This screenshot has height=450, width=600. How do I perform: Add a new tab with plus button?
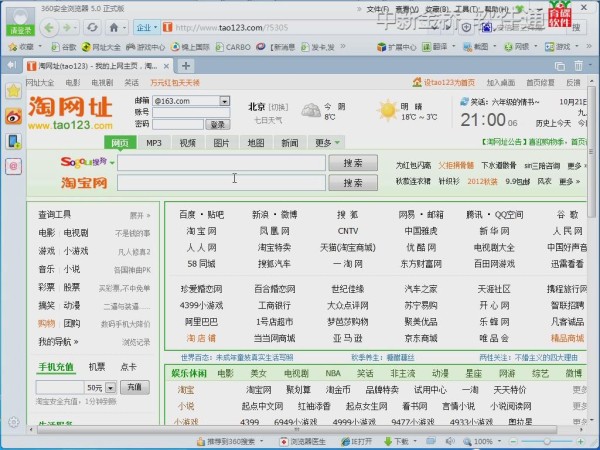[x=186, y=66]
